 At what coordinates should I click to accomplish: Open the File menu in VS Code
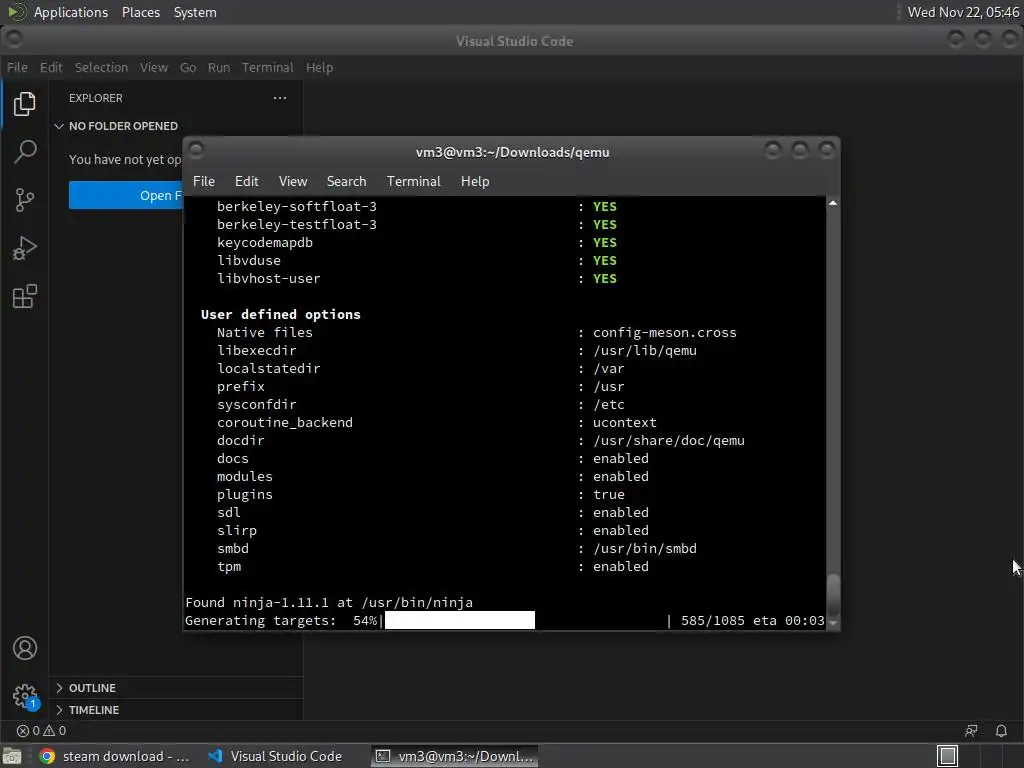coord(17,67)
